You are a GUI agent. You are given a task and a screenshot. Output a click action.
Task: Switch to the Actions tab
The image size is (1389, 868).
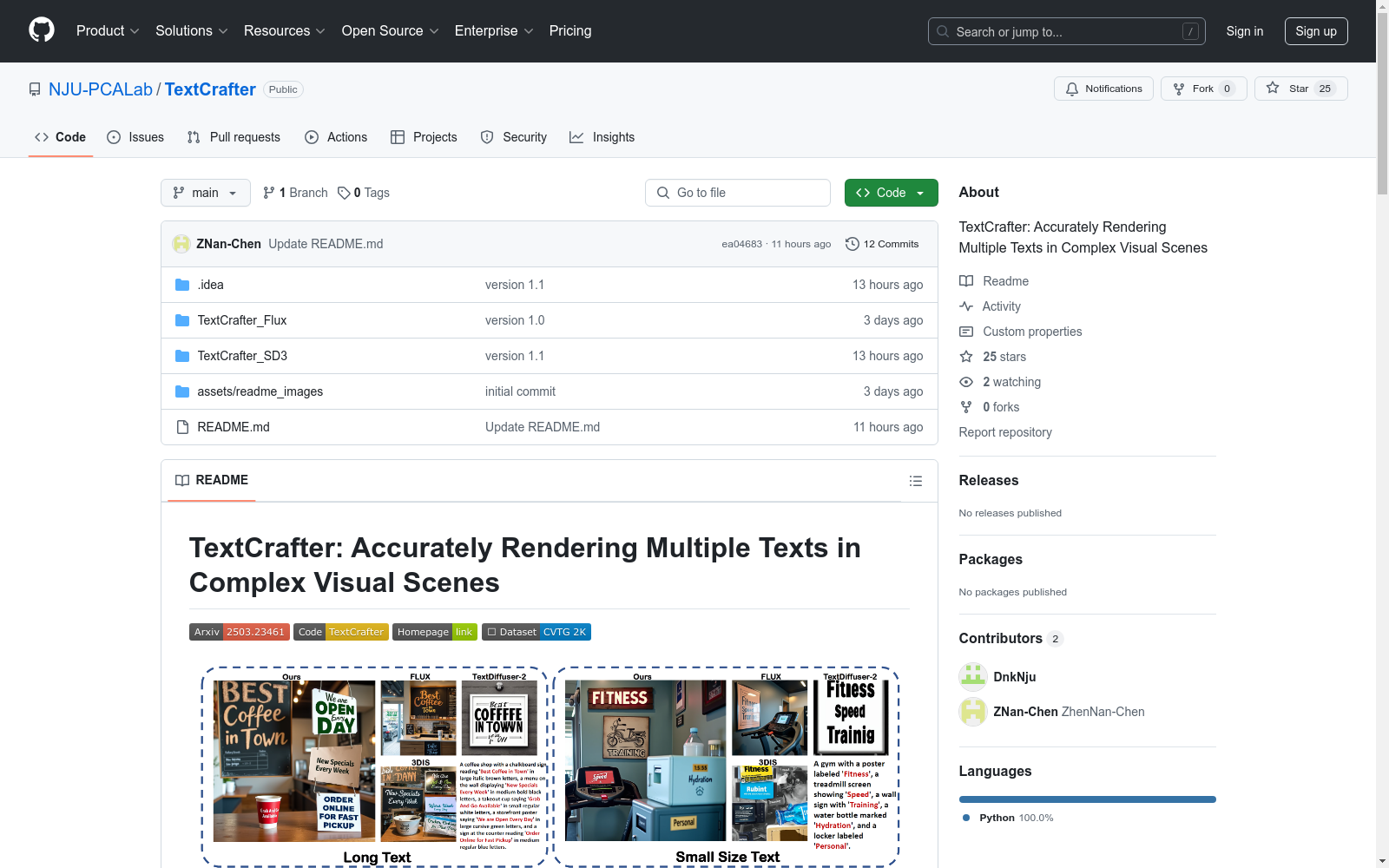336,137
